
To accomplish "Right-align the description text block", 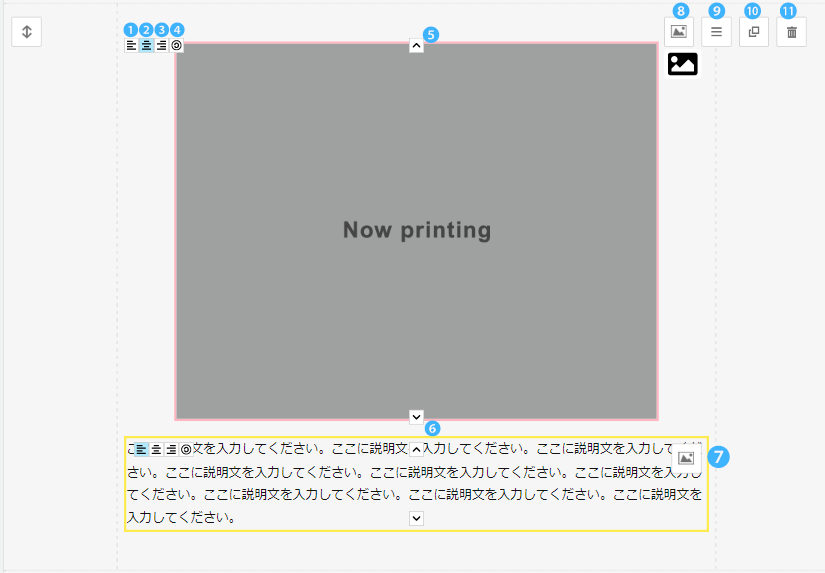I will click(171, 450).
